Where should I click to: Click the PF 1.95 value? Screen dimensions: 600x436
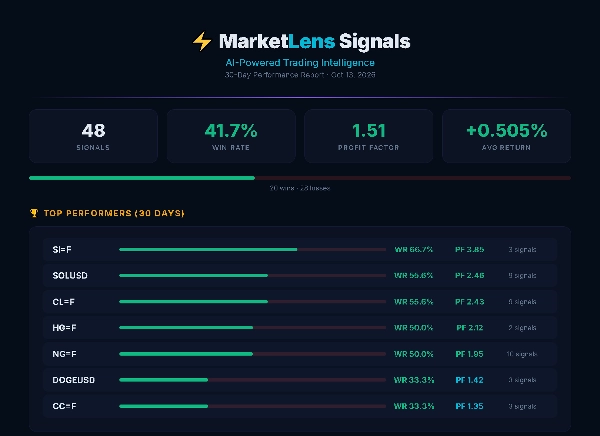470,354
